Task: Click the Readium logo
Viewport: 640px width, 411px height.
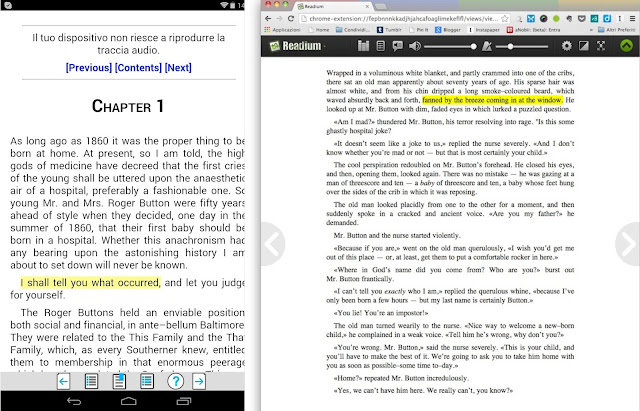Action: point(296,46)
